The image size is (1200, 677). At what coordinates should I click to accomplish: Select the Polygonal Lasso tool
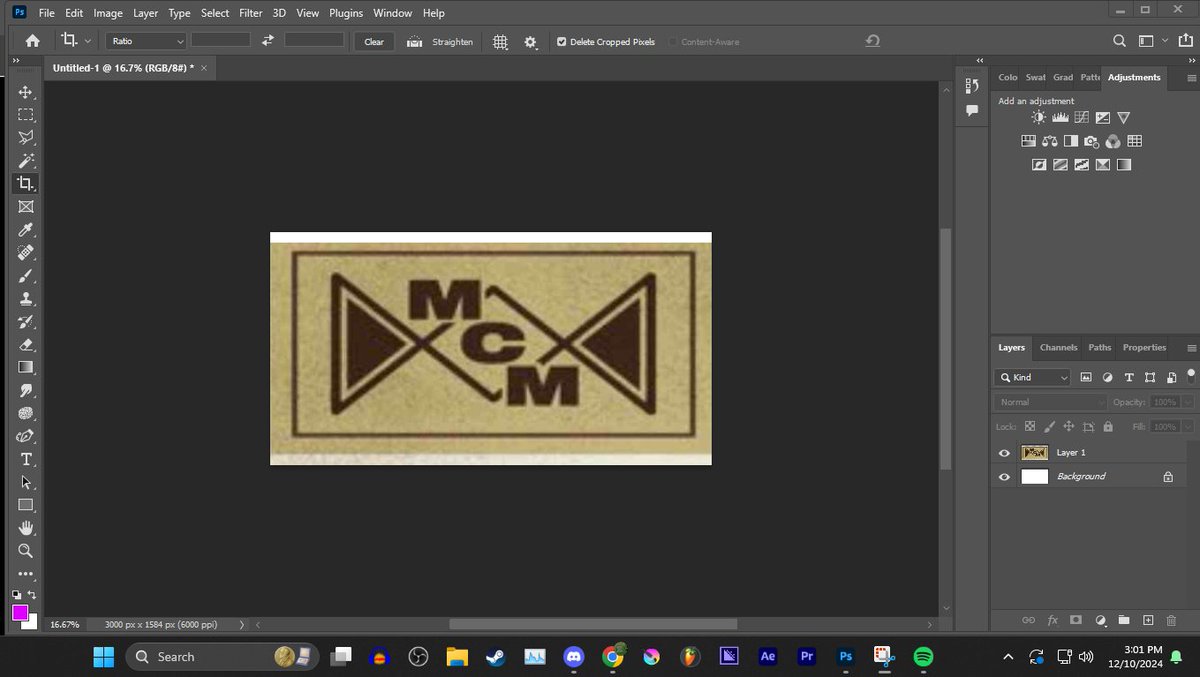pos(26,137)
